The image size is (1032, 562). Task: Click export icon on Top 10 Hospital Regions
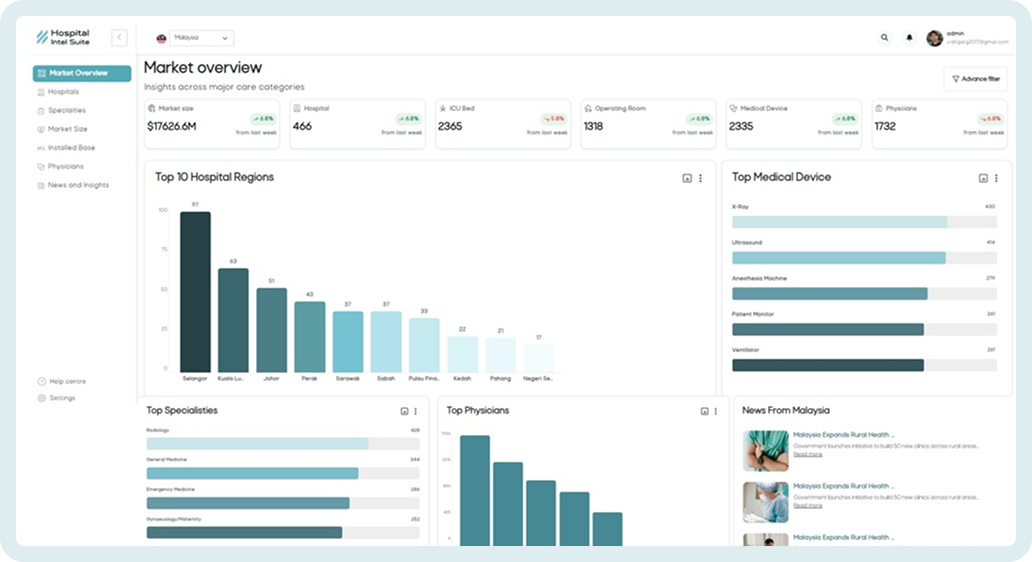click(x=687, y=178)
